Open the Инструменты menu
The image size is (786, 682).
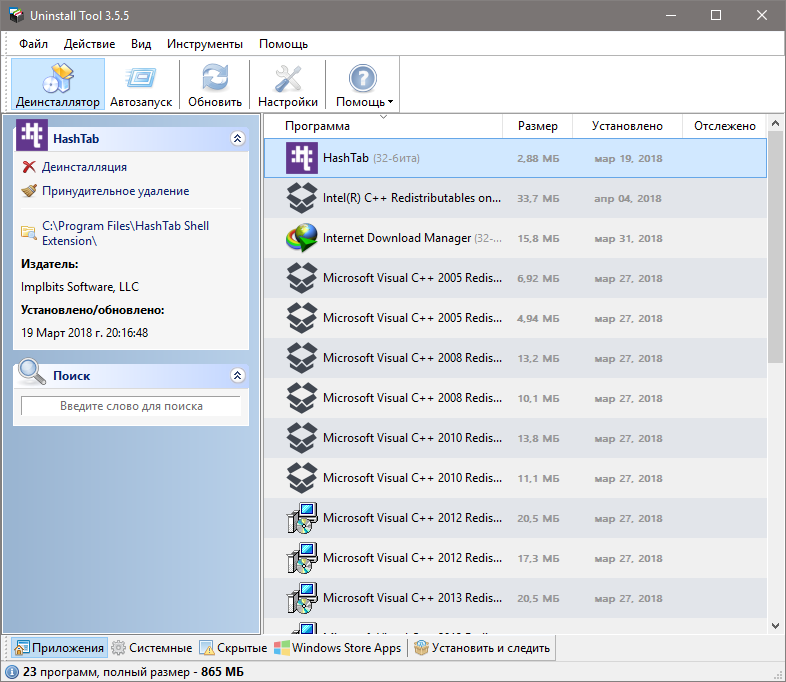click(x=205, y=44)
